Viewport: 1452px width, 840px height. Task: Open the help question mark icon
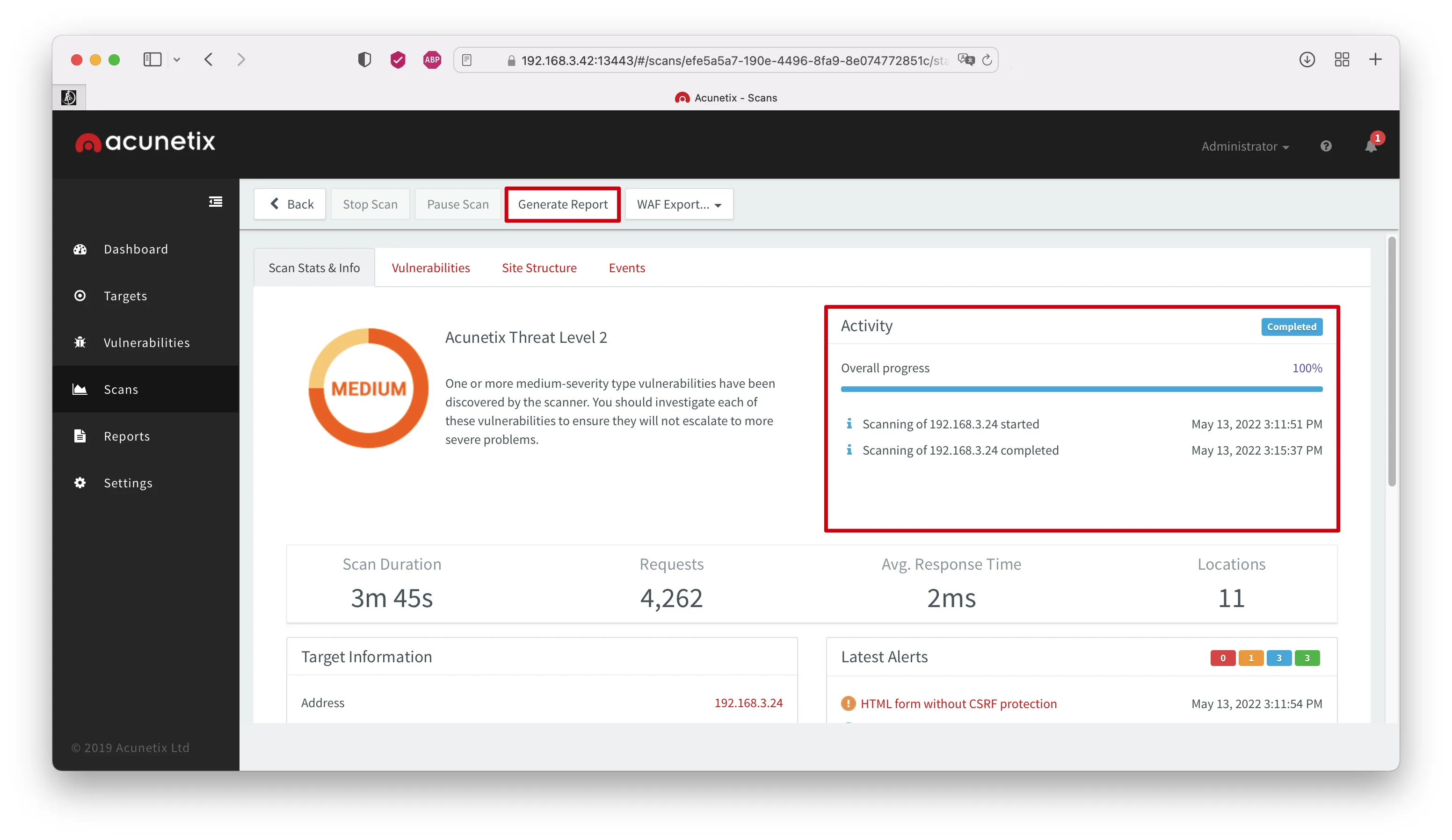click(x=1326, y=146)
